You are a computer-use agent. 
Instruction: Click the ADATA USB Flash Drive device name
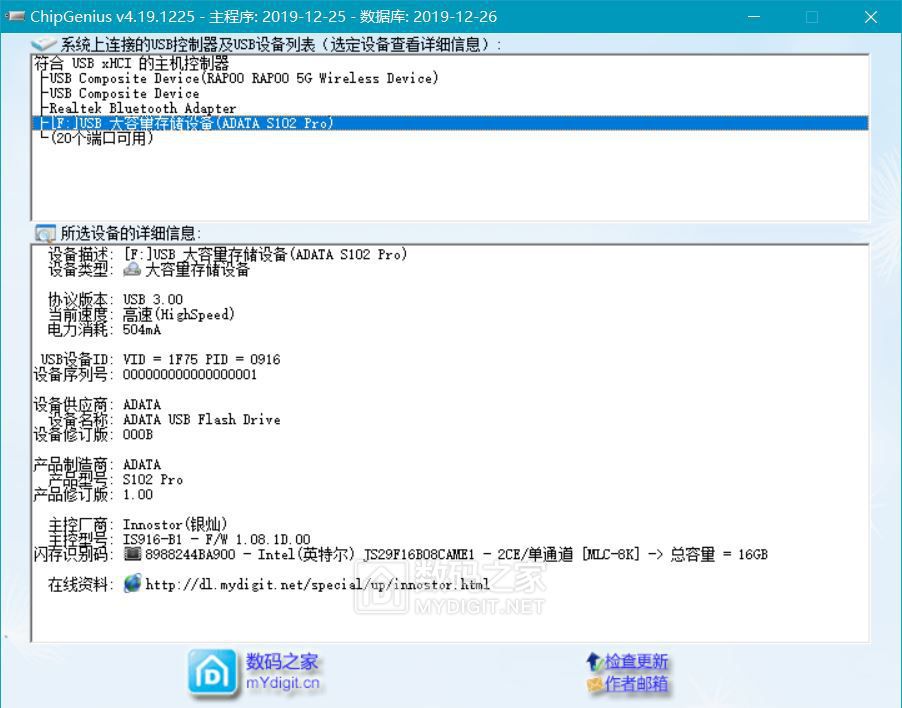point(201,419)
